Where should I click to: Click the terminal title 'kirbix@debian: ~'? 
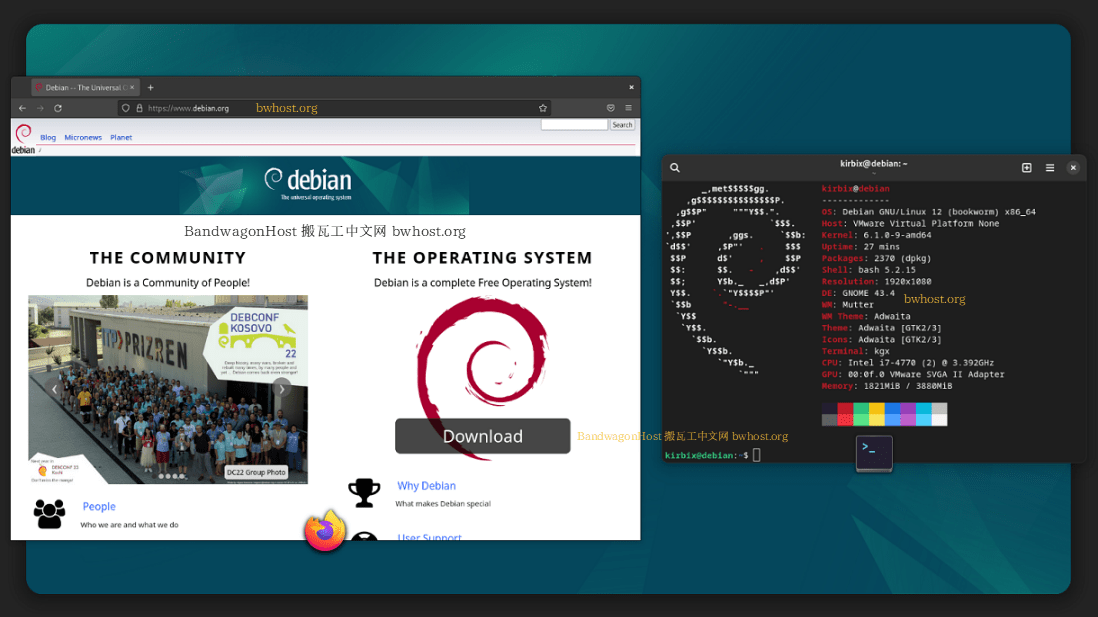coord(874,164)
